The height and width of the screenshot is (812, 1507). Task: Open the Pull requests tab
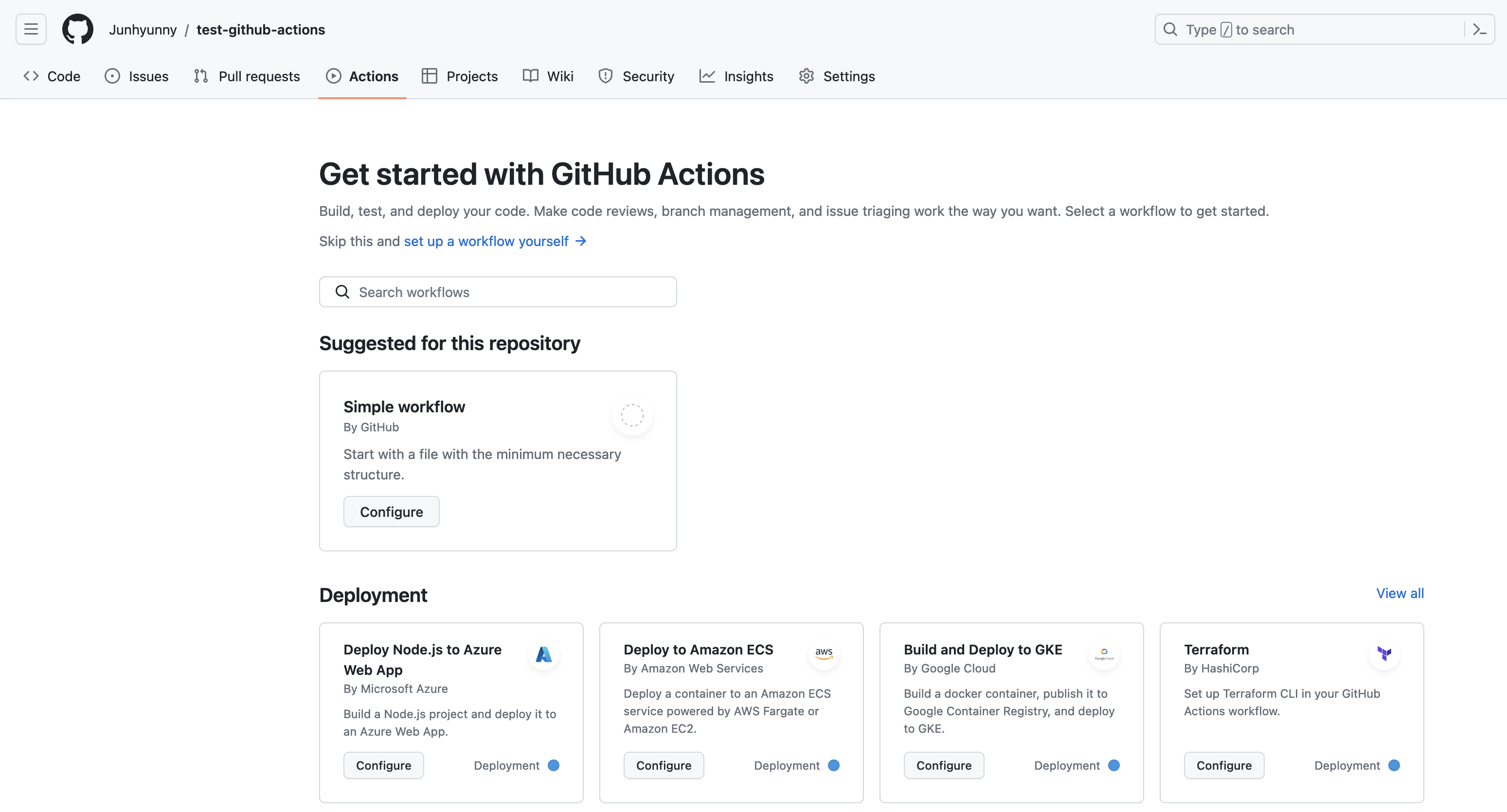247,76
